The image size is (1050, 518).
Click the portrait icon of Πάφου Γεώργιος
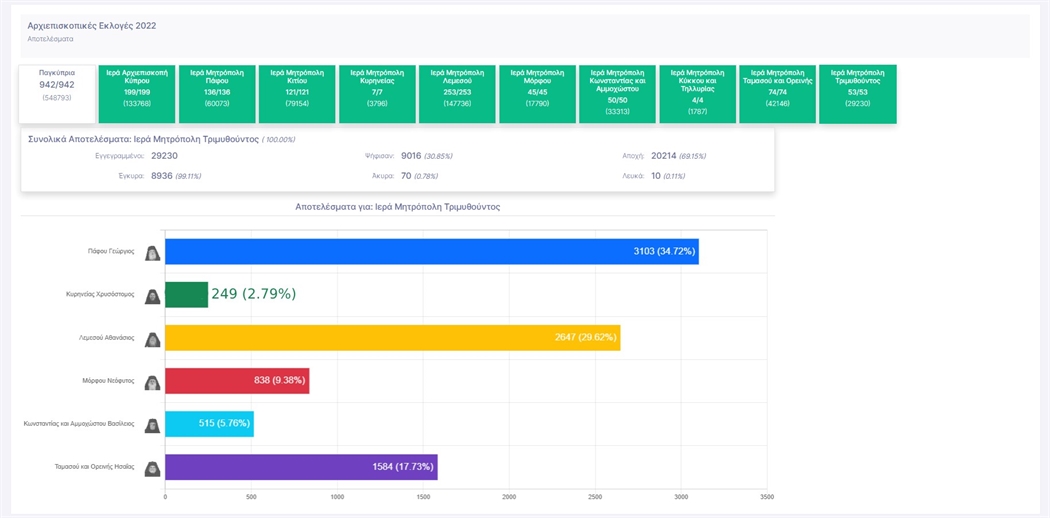click(x=152, y=253)
